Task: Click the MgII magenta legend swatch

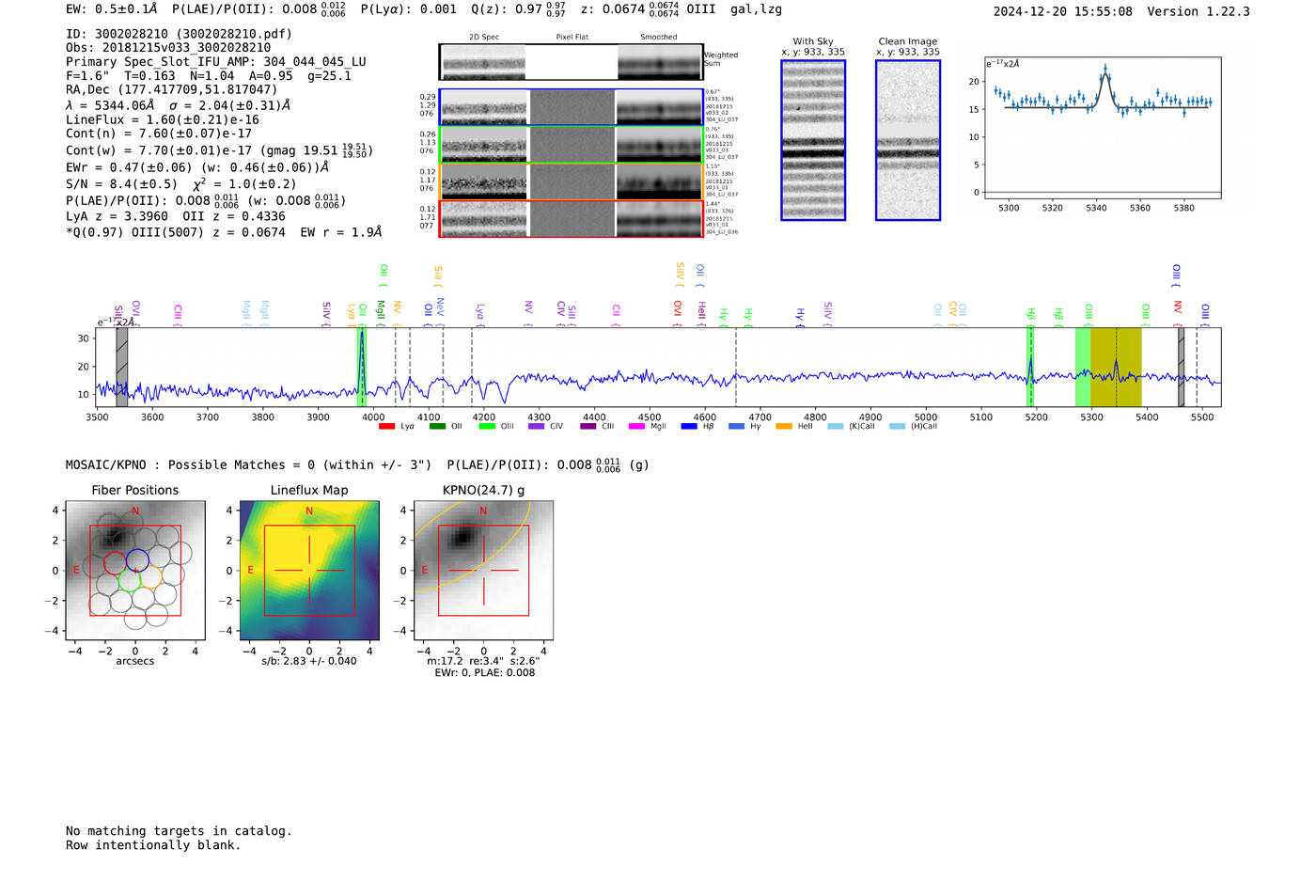Action: pyautogui.click(x=636, y=427)
